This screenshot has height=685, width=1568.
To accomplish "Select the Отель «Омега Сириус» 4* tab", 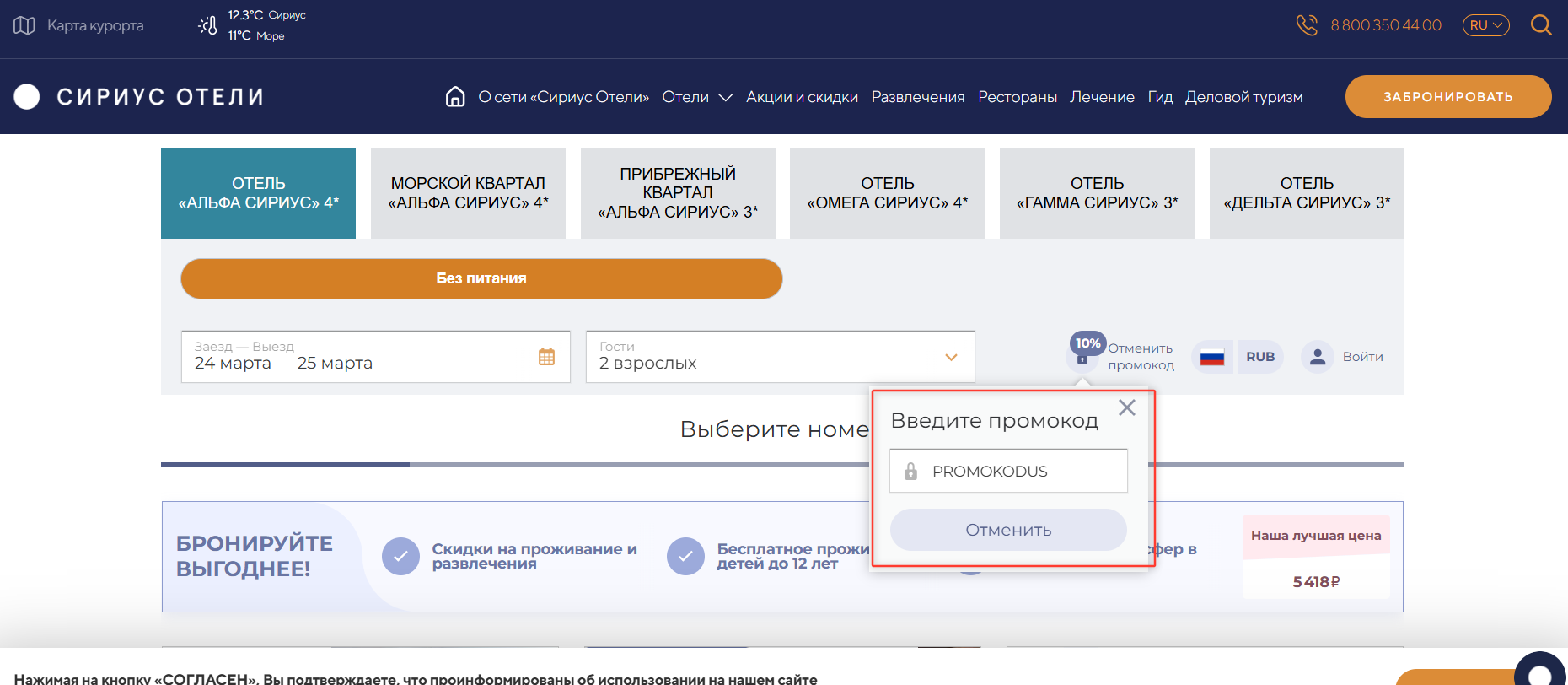I will [x=888, y=193].
